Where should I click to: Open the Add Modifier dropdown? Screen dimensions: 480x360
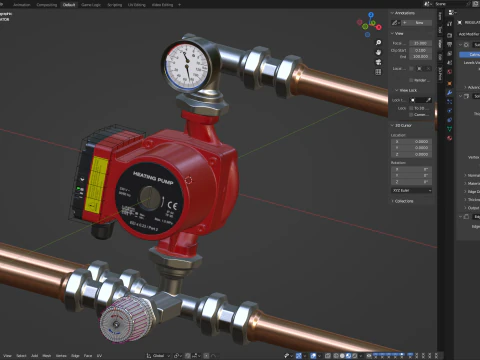click(x=469, y=34)
